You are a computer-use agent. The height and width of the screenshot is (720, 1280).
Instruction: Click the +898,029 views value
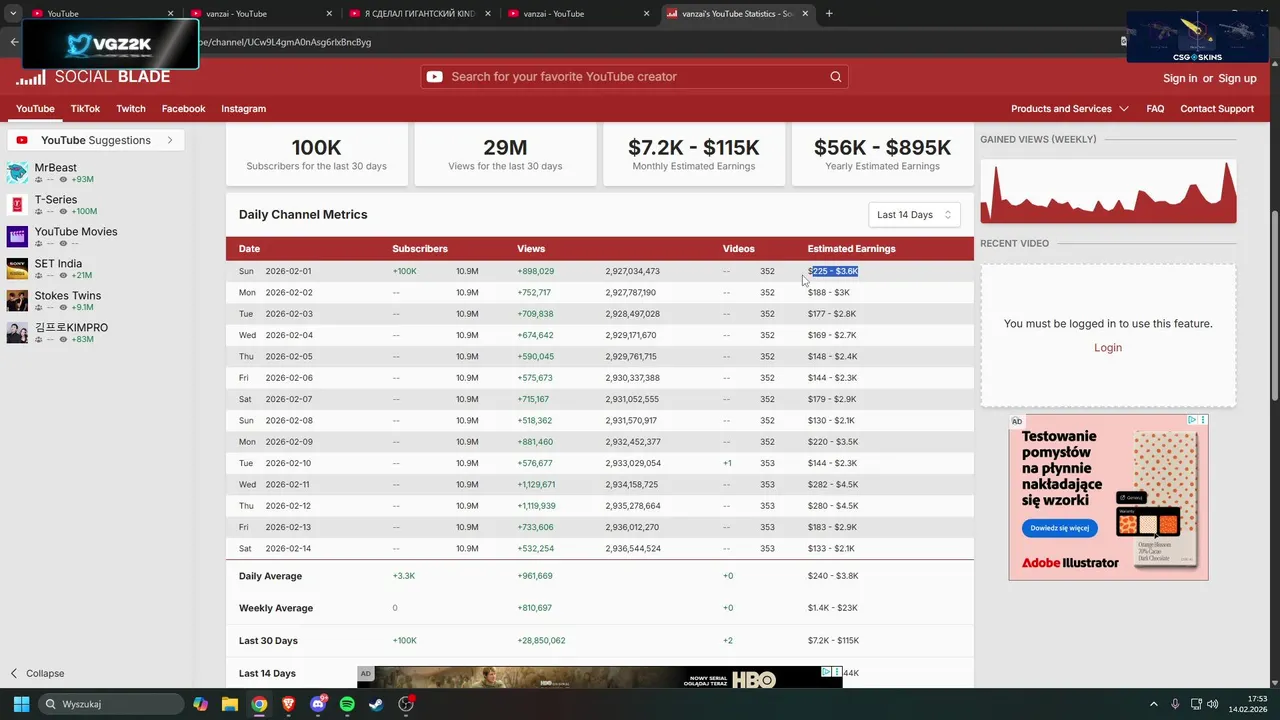click(x=536, y=271)
